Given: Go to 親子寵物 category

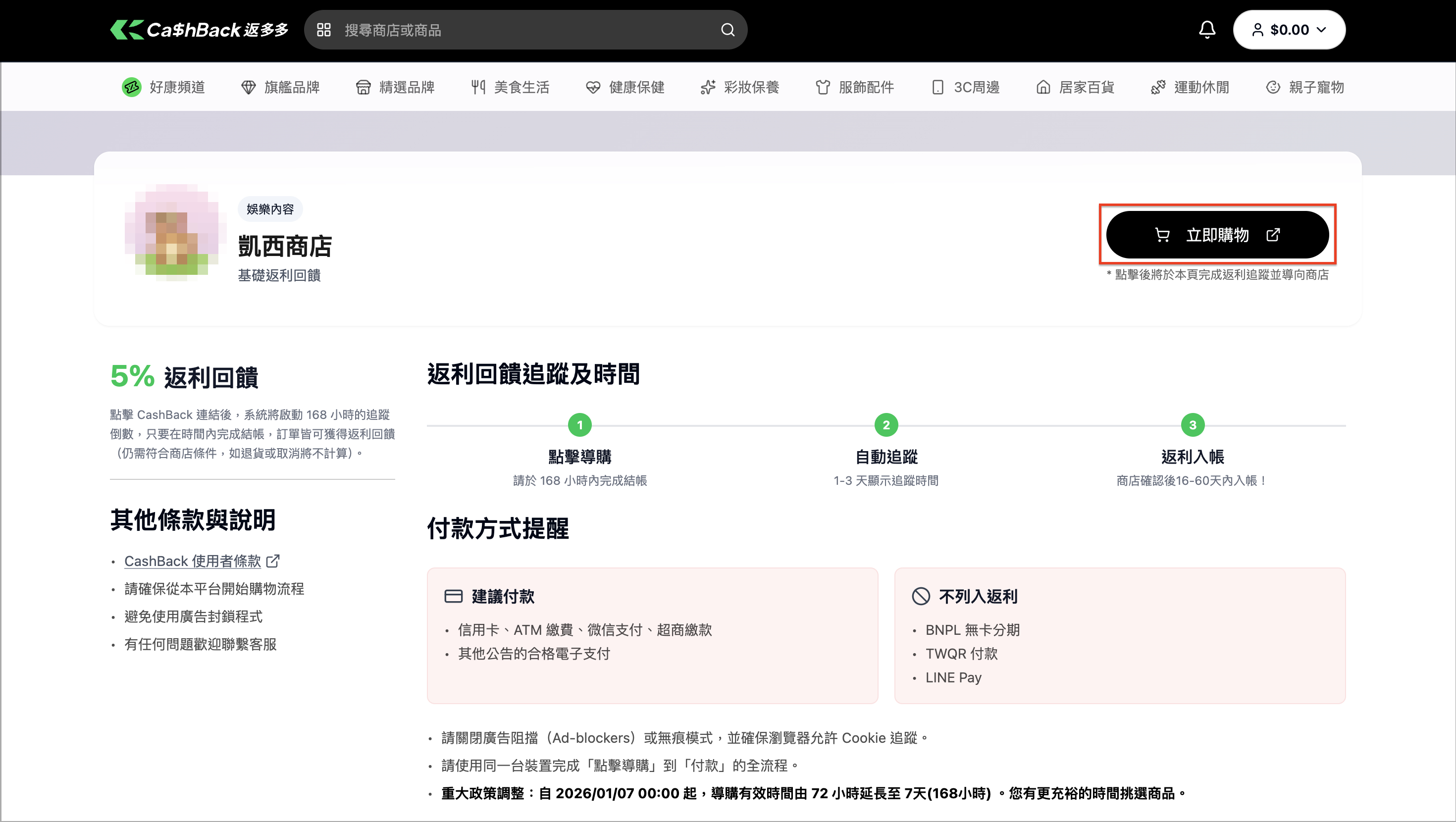Looking at the screenshot, I should (x=1304, y=87).
